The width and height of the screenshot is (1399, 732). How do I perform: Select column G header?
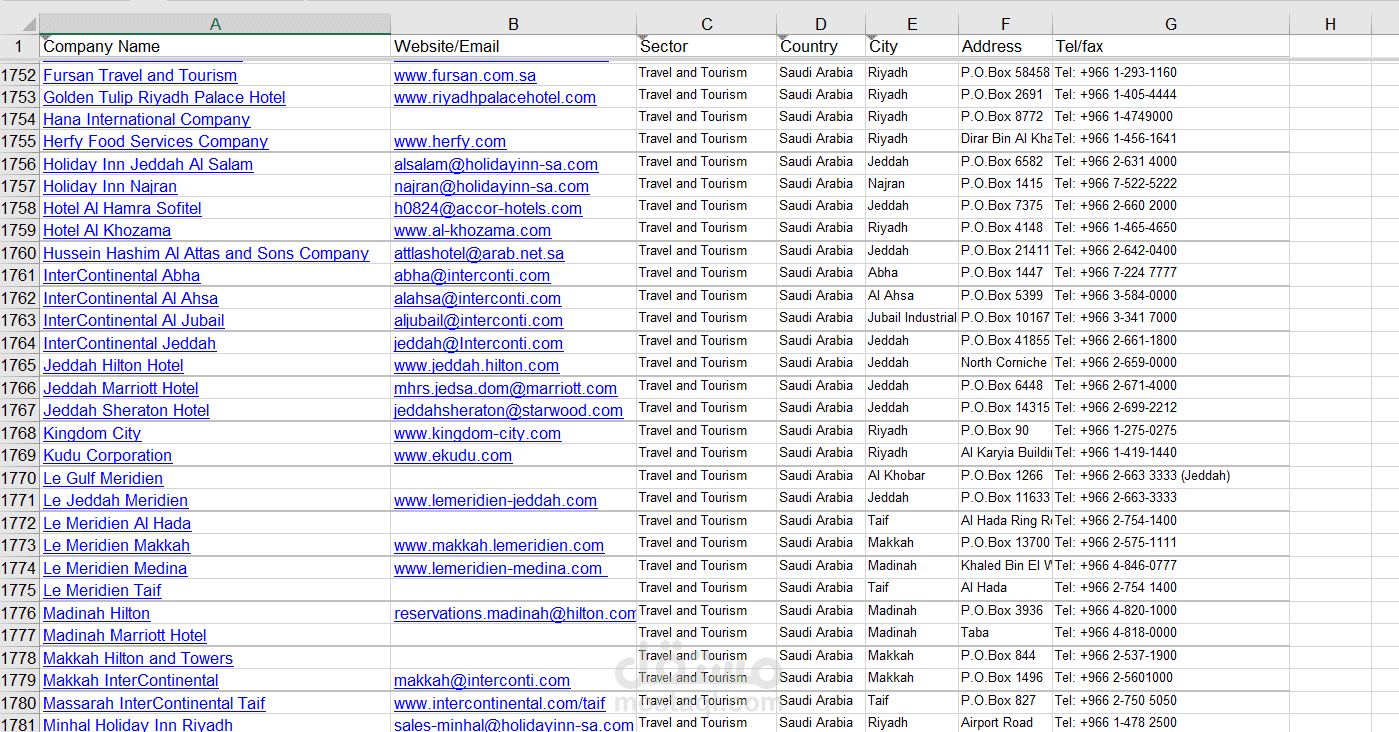(x=1170, y=24)
